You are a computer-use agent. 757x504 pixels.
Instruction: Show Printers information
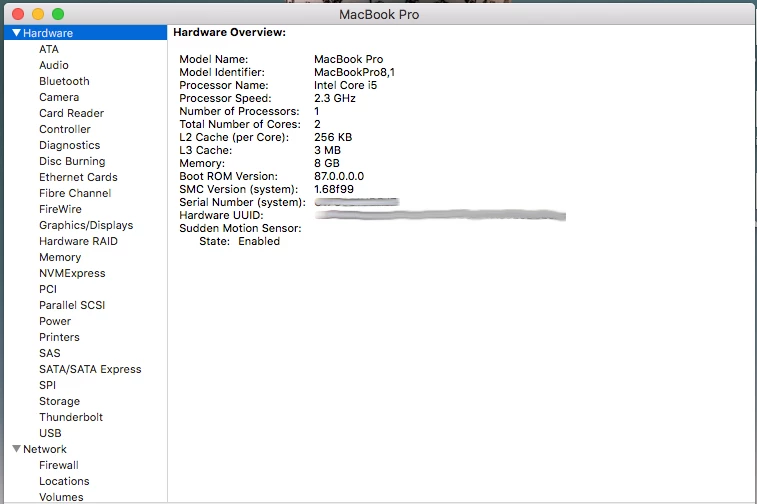[x=59, y=337]
